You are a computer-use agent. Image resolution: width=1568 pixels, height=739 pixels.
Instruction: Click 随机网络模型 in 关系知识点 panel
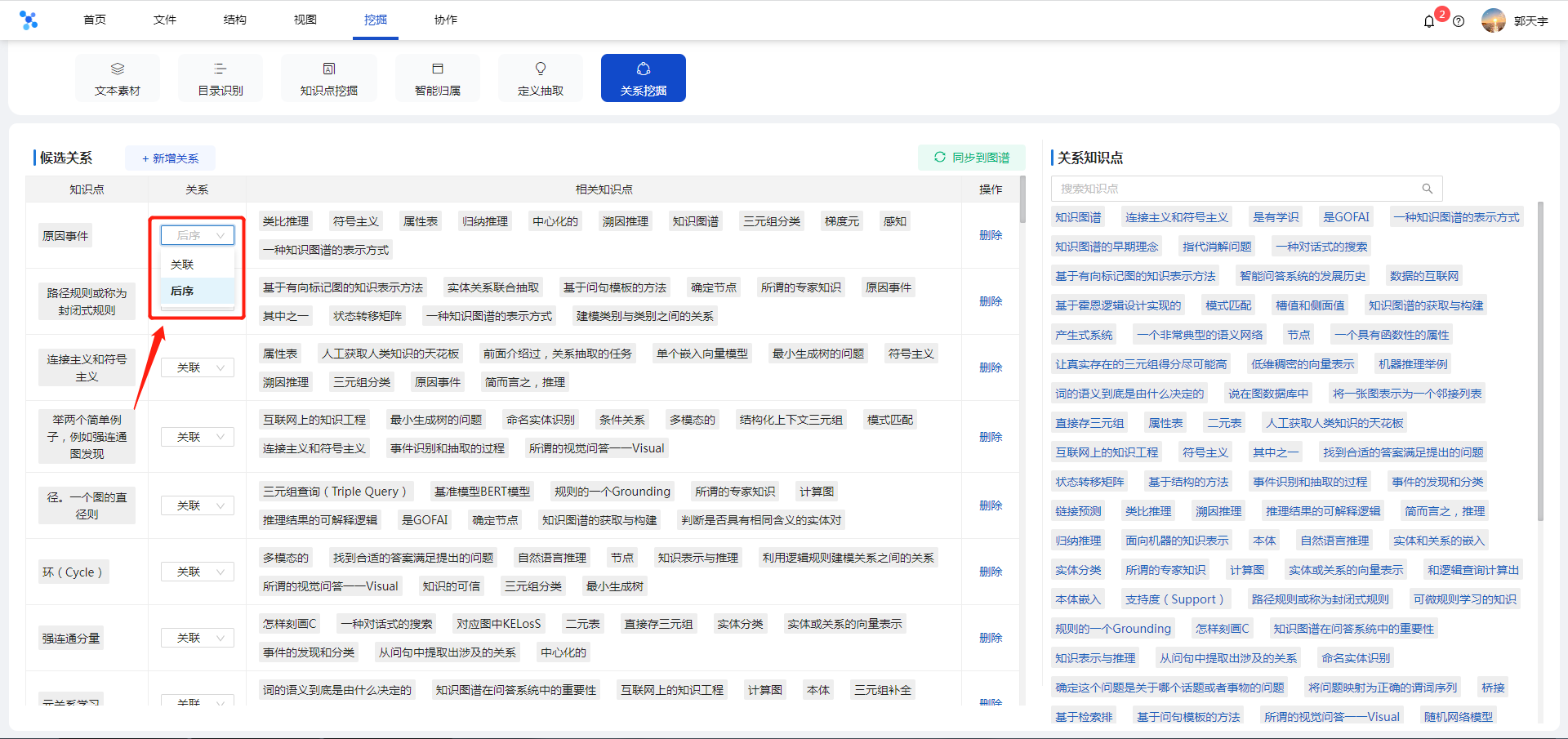coord(1459,717)
